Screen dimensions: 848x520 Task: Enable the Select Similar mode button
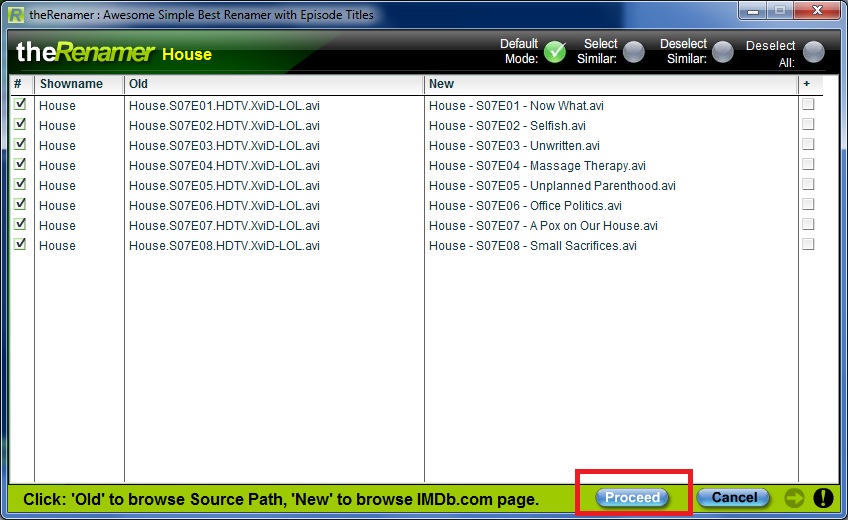tap(634, 52)
